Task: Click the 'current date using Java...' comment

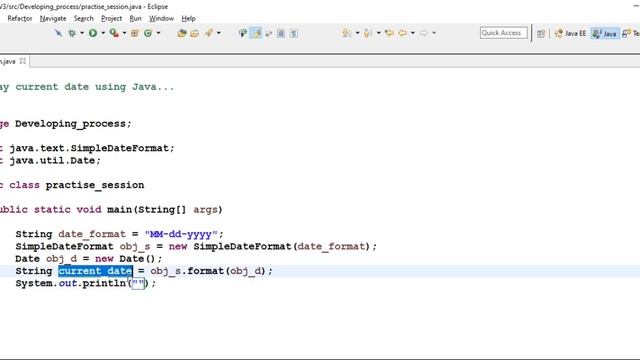Action: [x=95, y=87]
